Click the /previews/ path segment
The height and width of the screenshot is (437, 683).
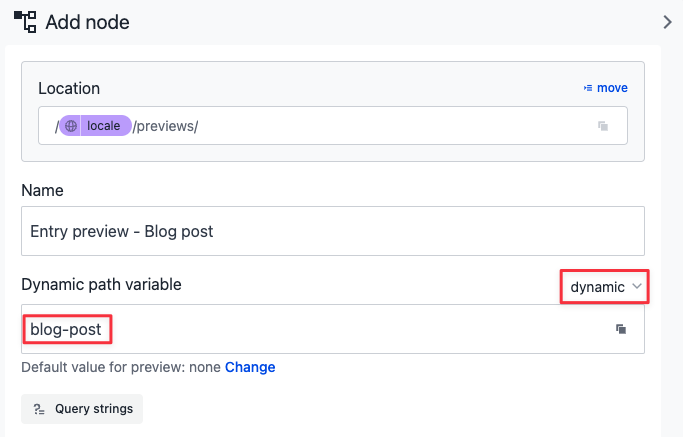pos(166,127)
